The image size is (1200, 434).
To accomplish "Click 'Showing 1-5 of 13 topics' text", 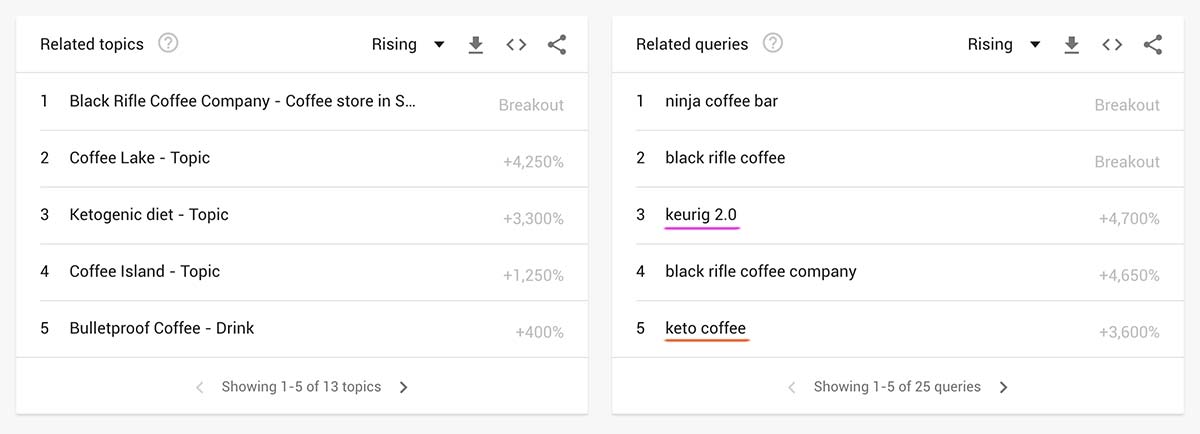I will tap(301, 387).
